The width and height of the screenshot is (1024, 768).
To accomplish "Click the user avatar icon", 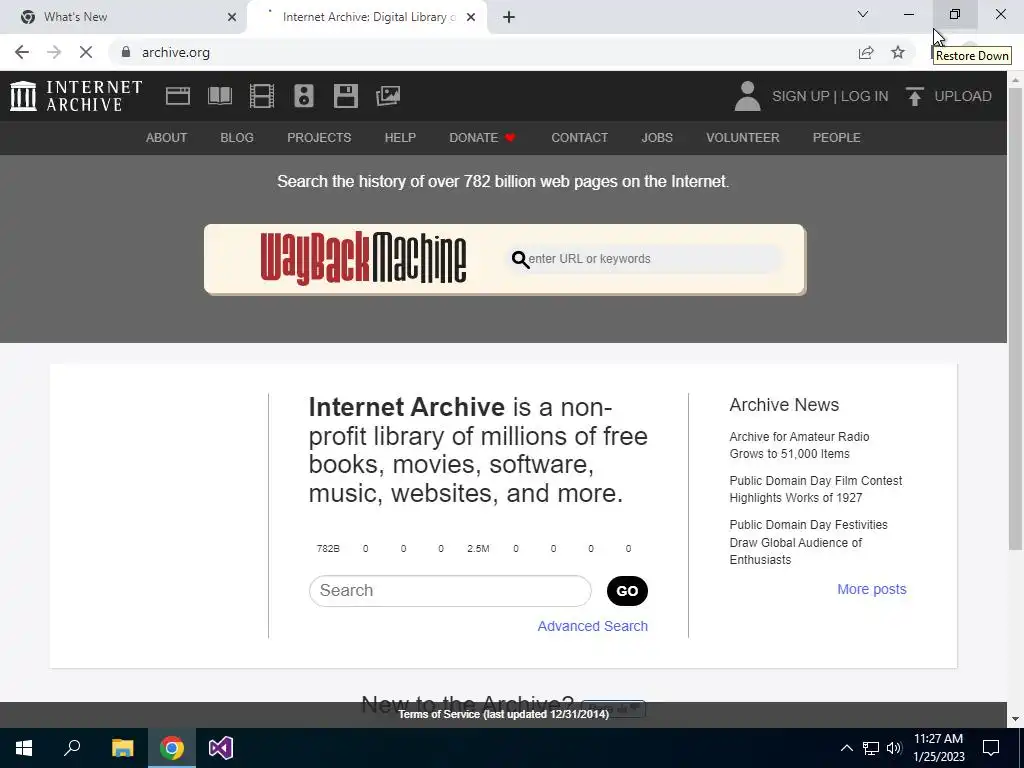I will coord(747,96).
